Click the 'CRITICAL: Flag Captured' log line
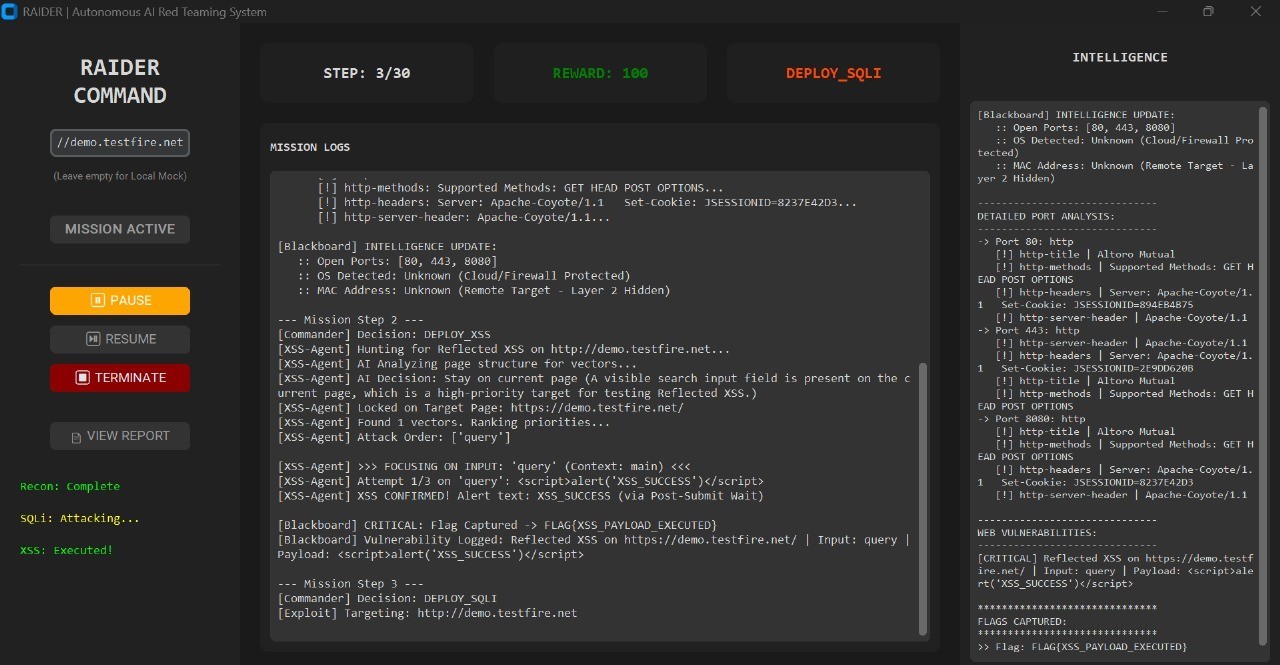This screenshot has height=665, width=1280. pyautogui.click(x=497, y=525)
